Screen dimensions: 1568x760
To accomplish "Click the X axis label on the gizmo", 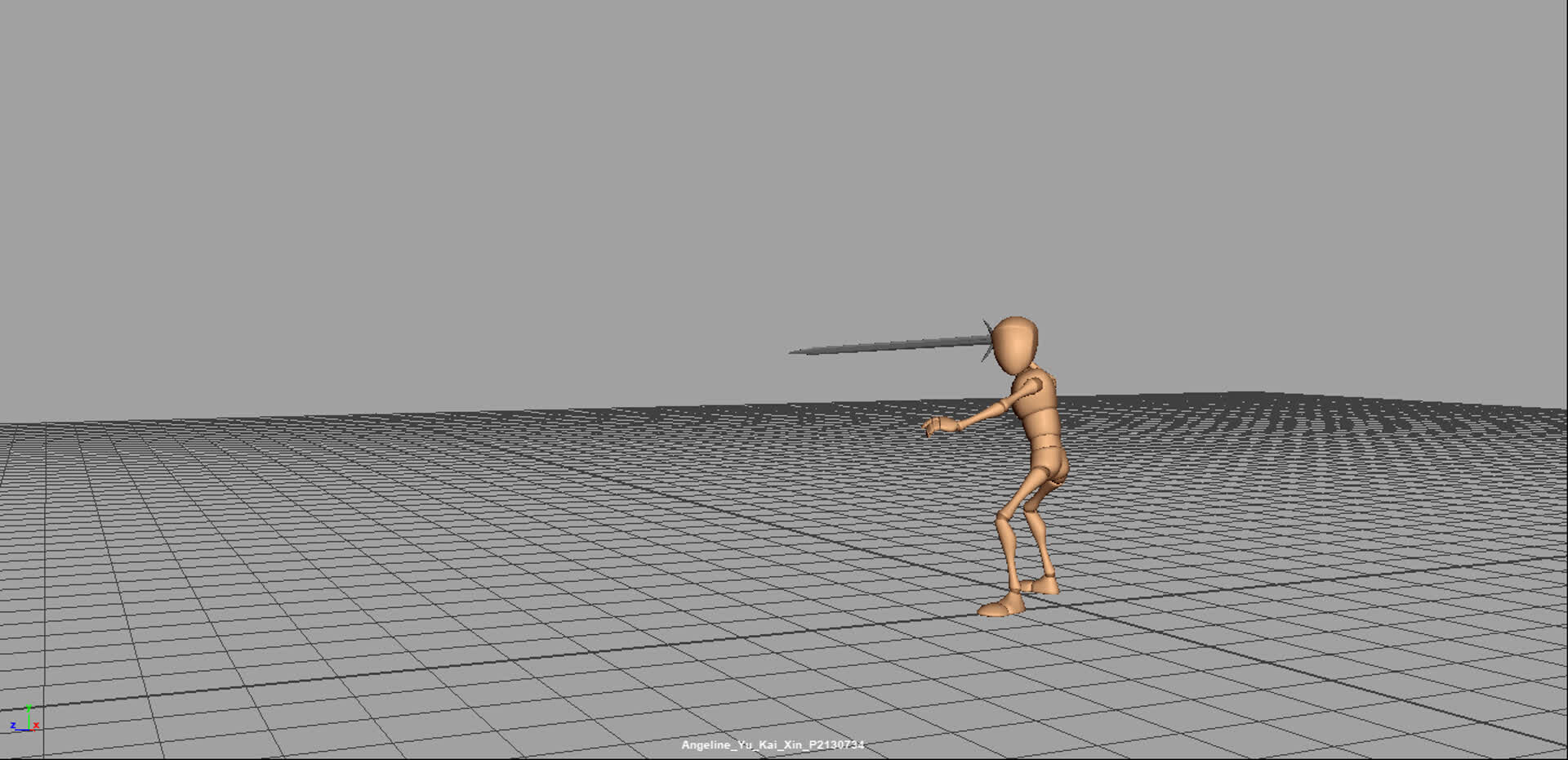I will pyautogui.click(x=36, y=725).
